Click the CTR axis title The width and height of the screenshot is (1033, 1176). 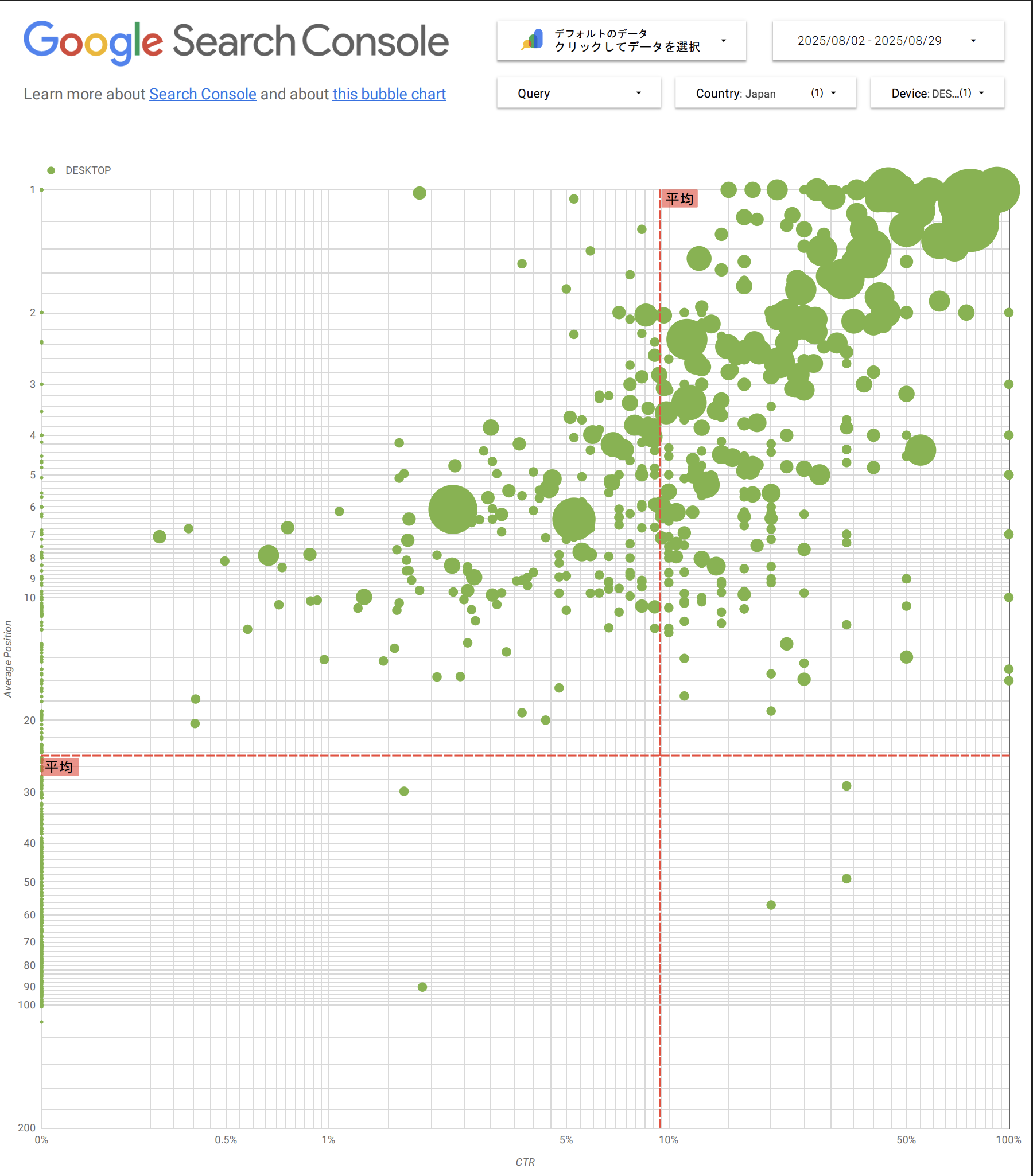point(525,1162)
